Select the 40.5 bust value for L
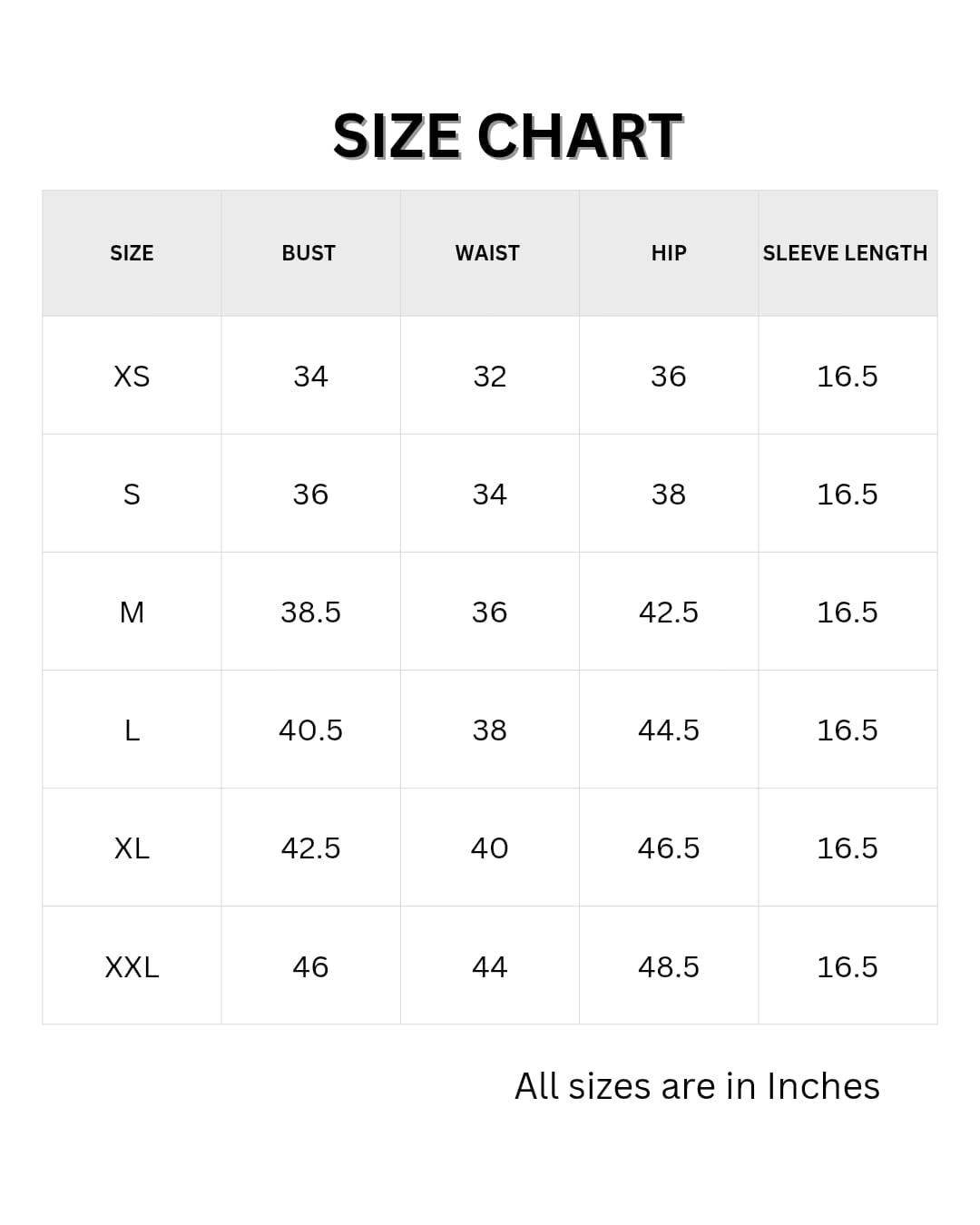 pos(310,730)
